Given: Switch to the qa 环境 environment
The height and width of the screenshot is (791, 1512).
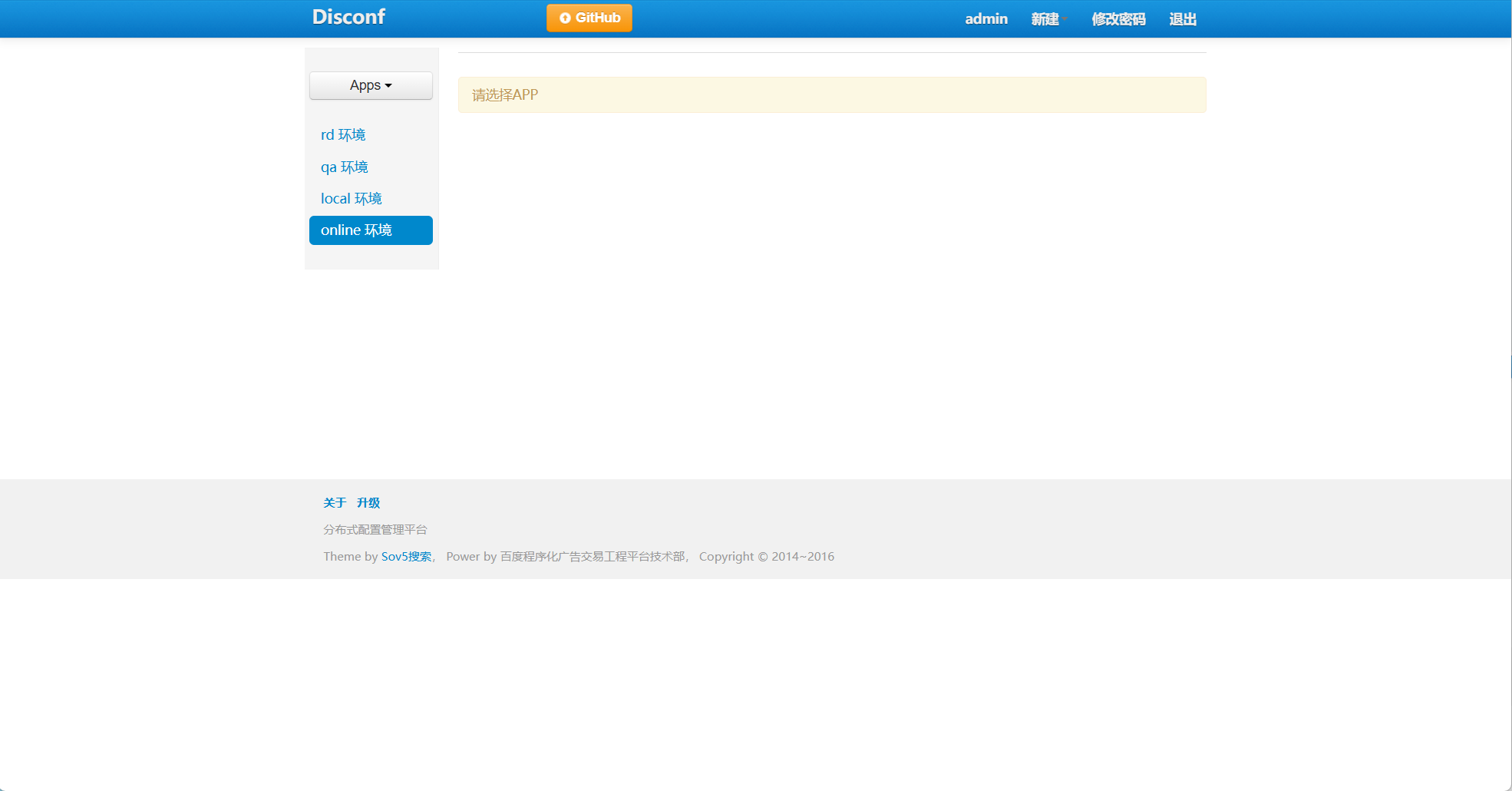Looking at the screenshot, I should click(345, 167).
